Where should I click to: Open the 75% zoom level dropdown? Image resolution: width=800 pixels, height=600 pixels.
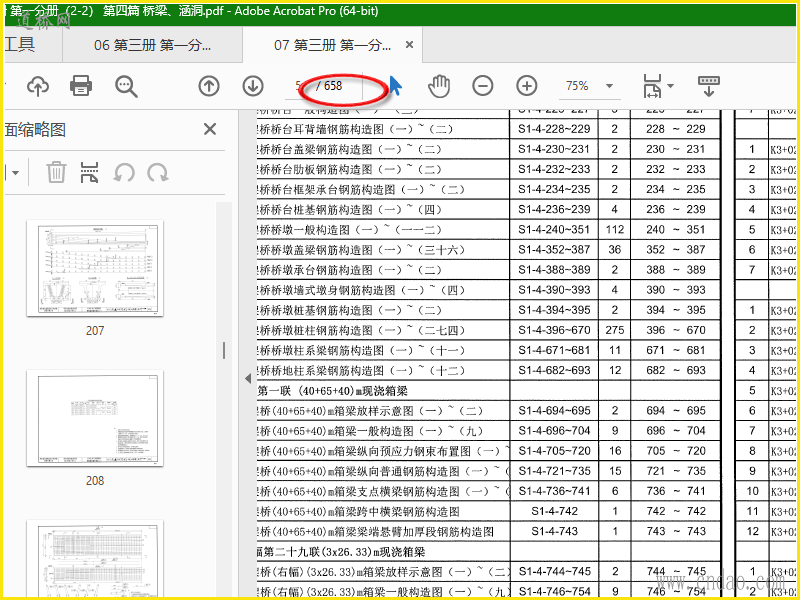[609, 86]
